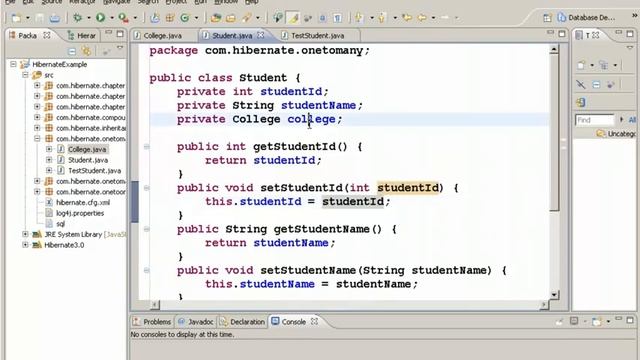
Task: Launch Debug with the green bug icon
Action: [x=77, y=18]
